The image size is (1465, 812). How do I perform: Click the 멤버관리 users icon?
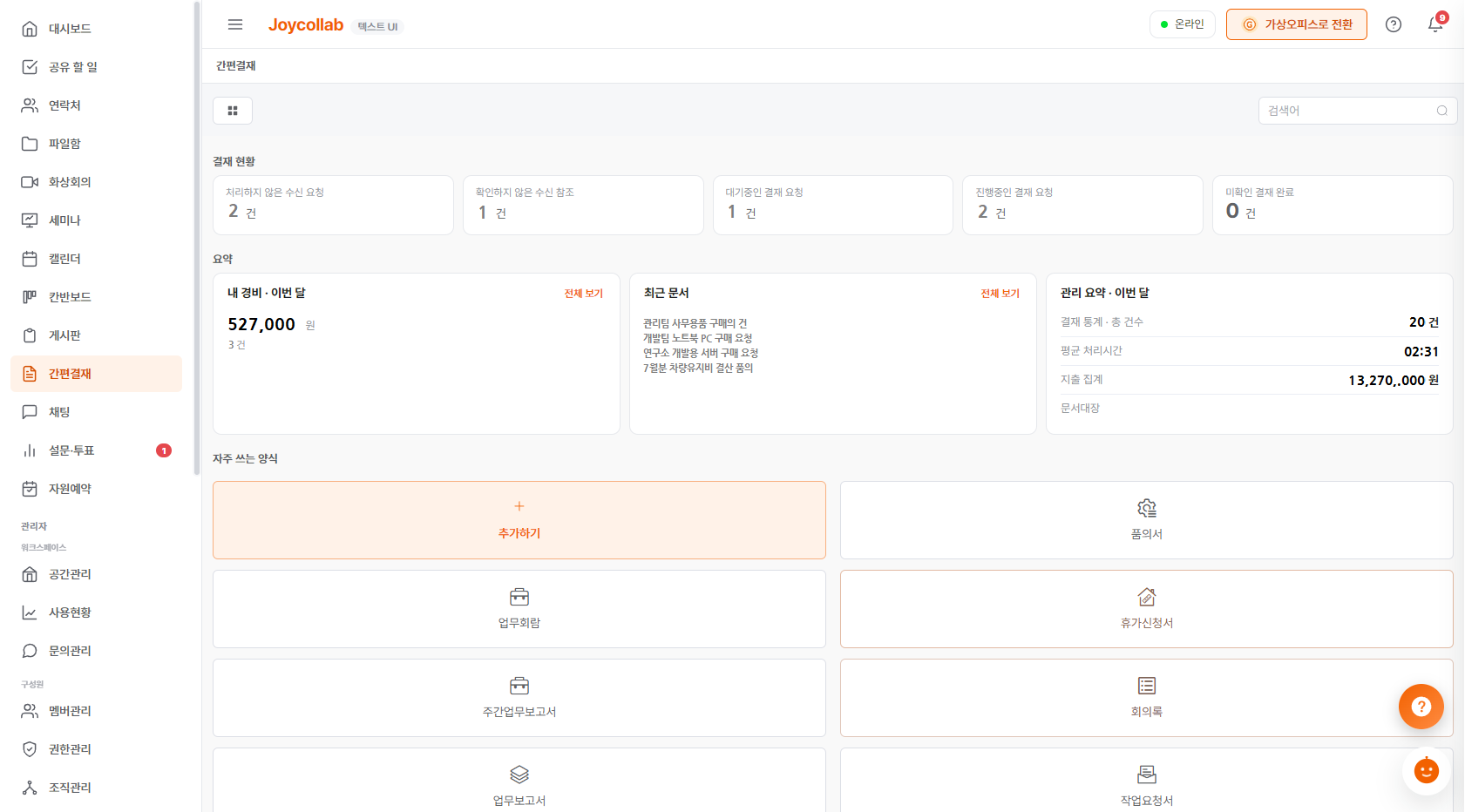[x=30, y=711]
